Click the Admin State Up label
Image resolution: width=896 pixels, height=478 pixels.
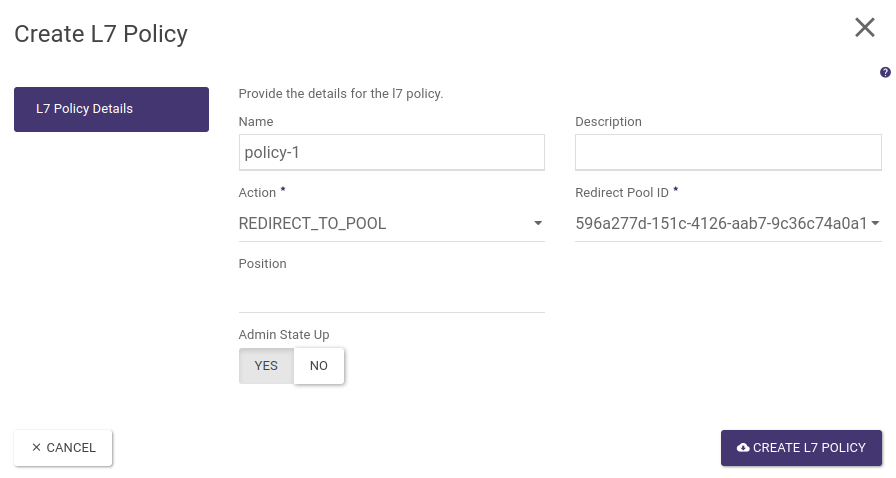pos(283,335)
